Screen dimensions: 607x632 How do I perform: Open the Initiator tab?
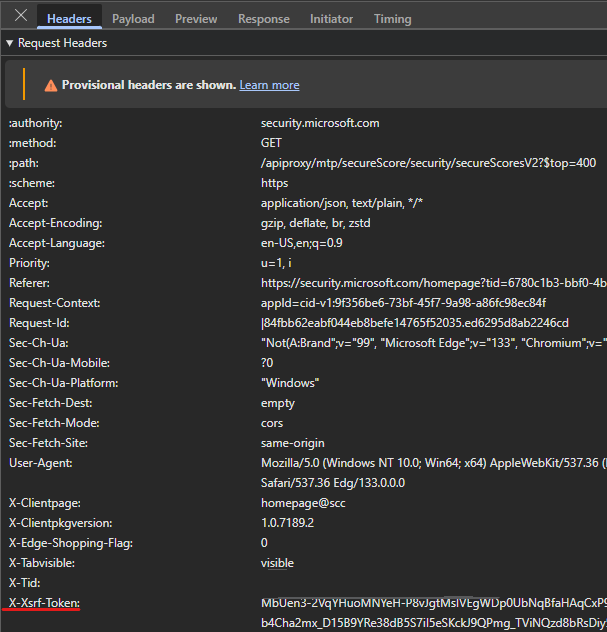[x=331, y=19]
